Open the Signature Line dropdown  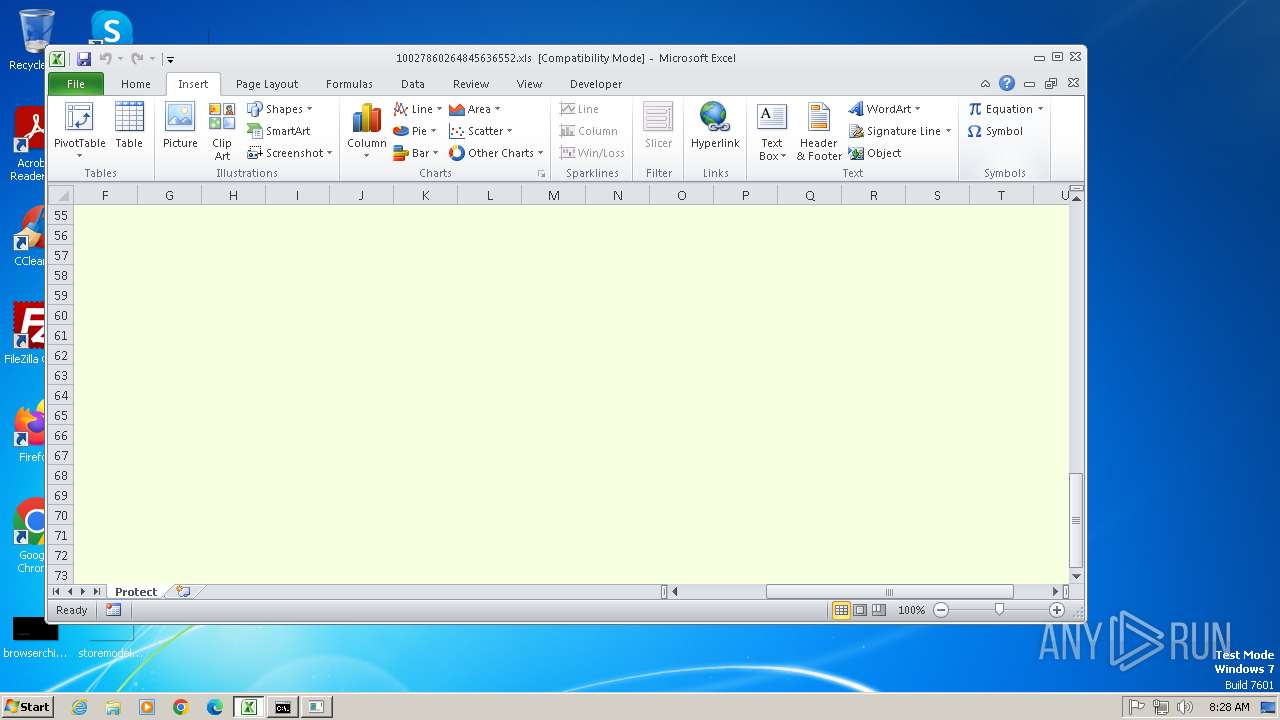[900, 131]
